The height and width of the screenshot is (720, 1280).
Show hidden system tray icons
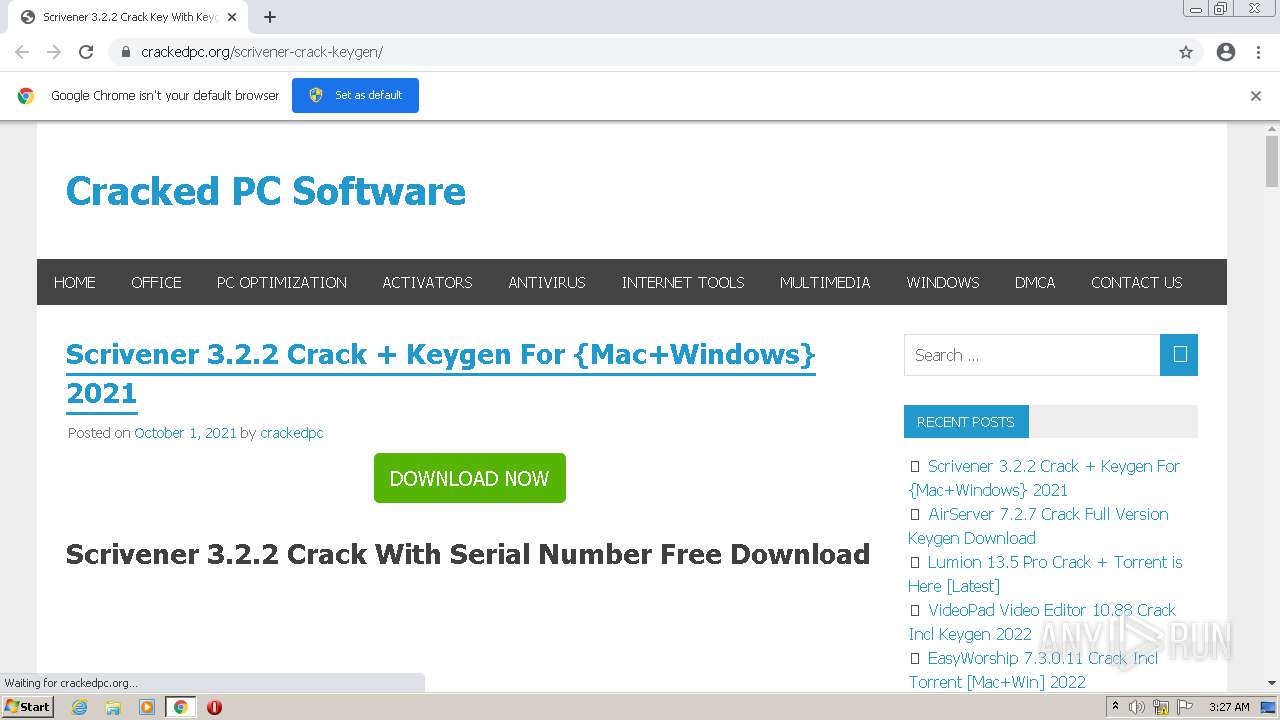[1115, 707]
